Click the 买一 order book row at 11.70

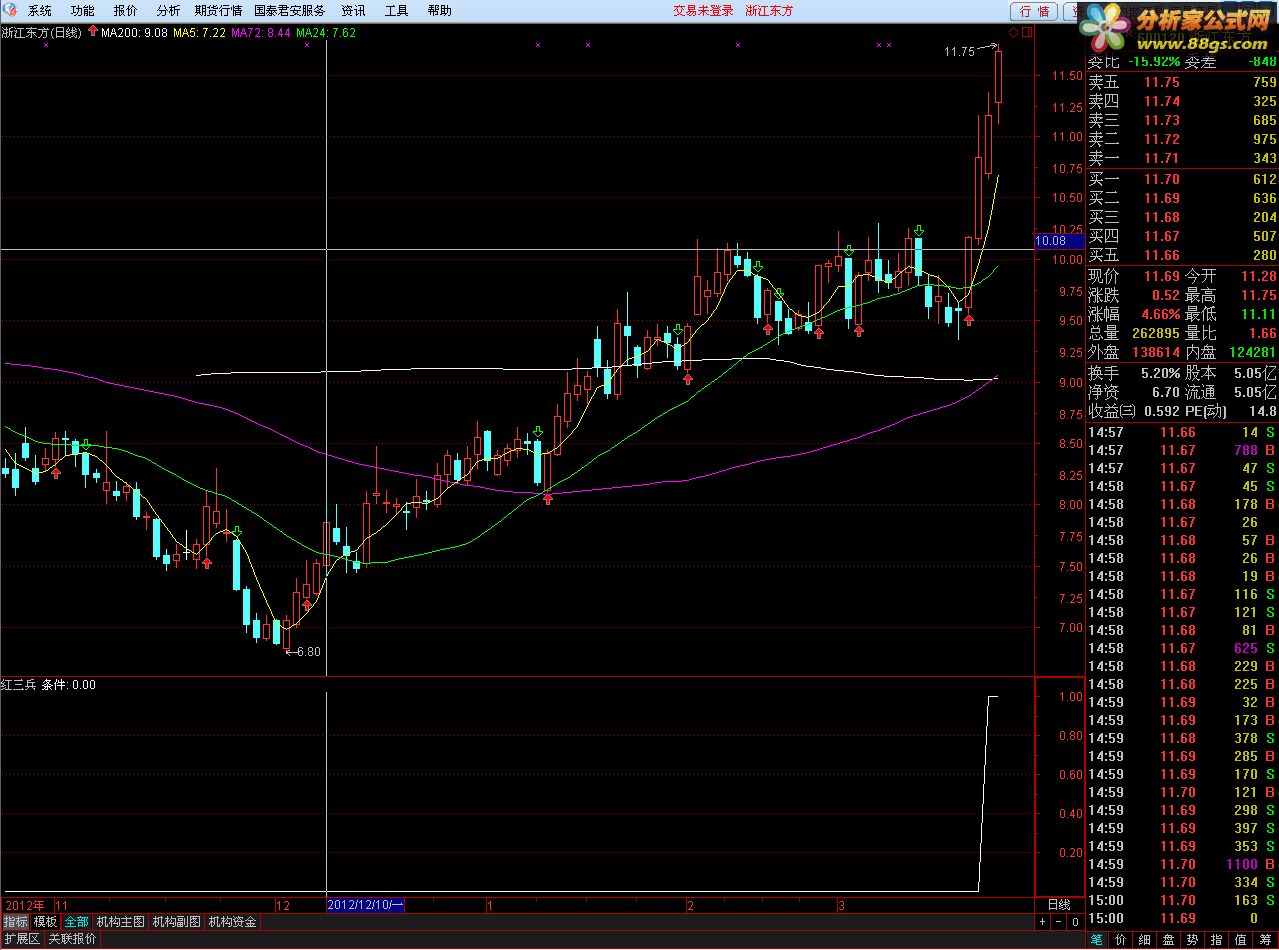pyautogui.click(x=1182, y=179)
